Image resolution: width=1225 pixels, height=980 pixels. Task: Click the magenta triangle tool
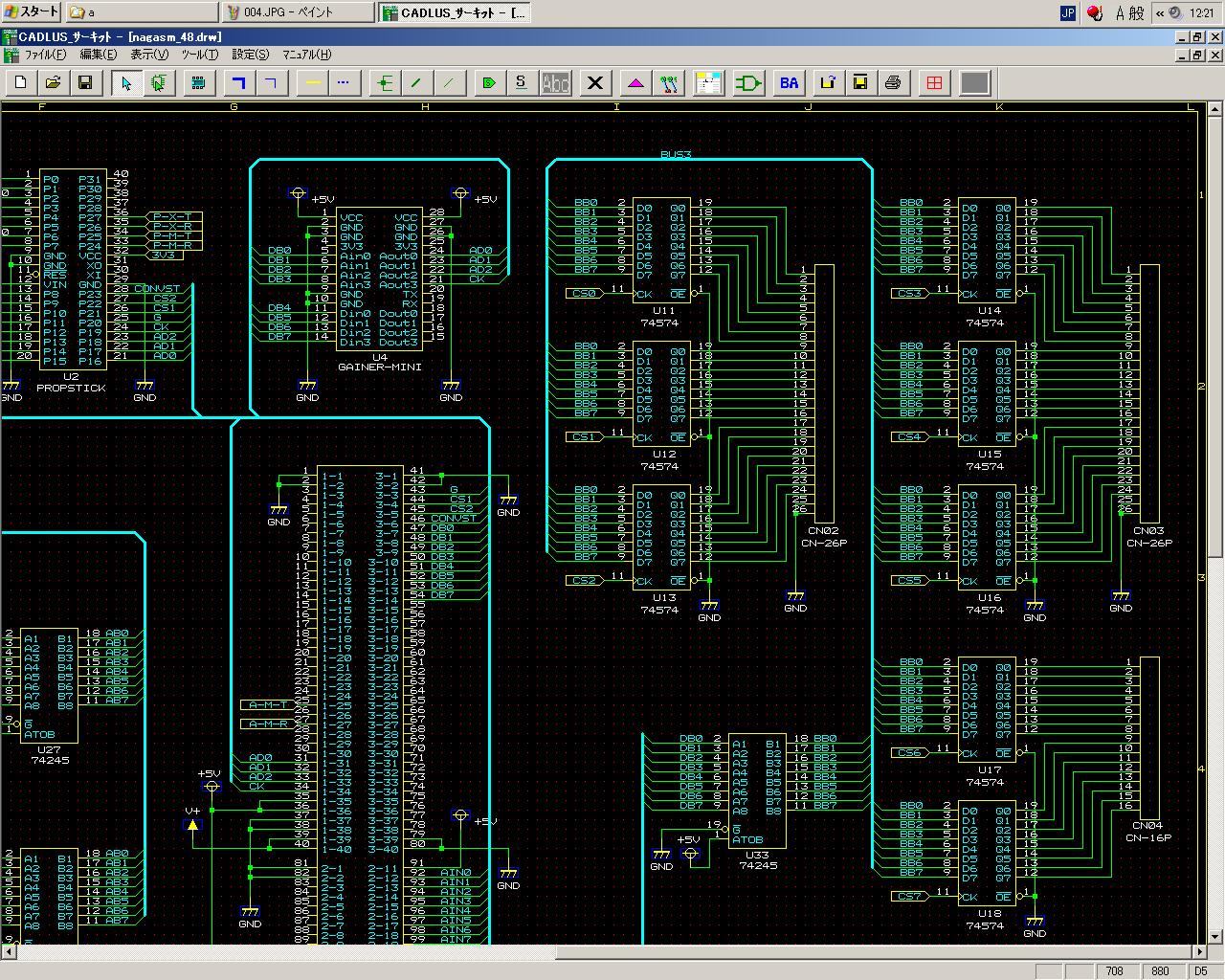click(x=636, y=83)
